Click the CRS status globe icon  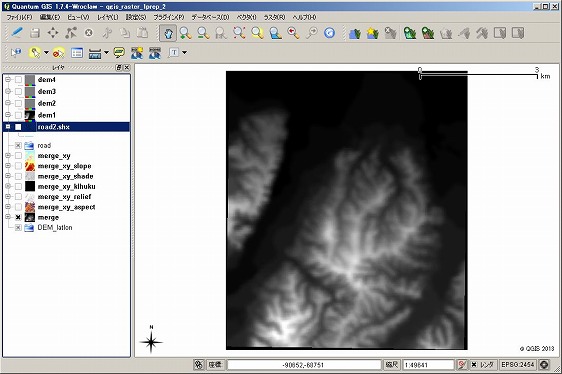544,365
